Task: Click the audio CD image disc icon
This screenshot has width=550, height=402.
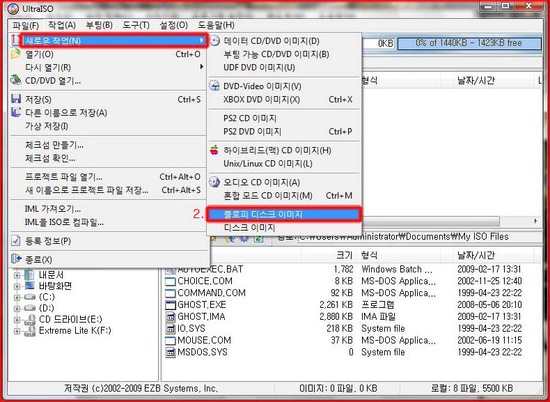Action: pos(214,182)
